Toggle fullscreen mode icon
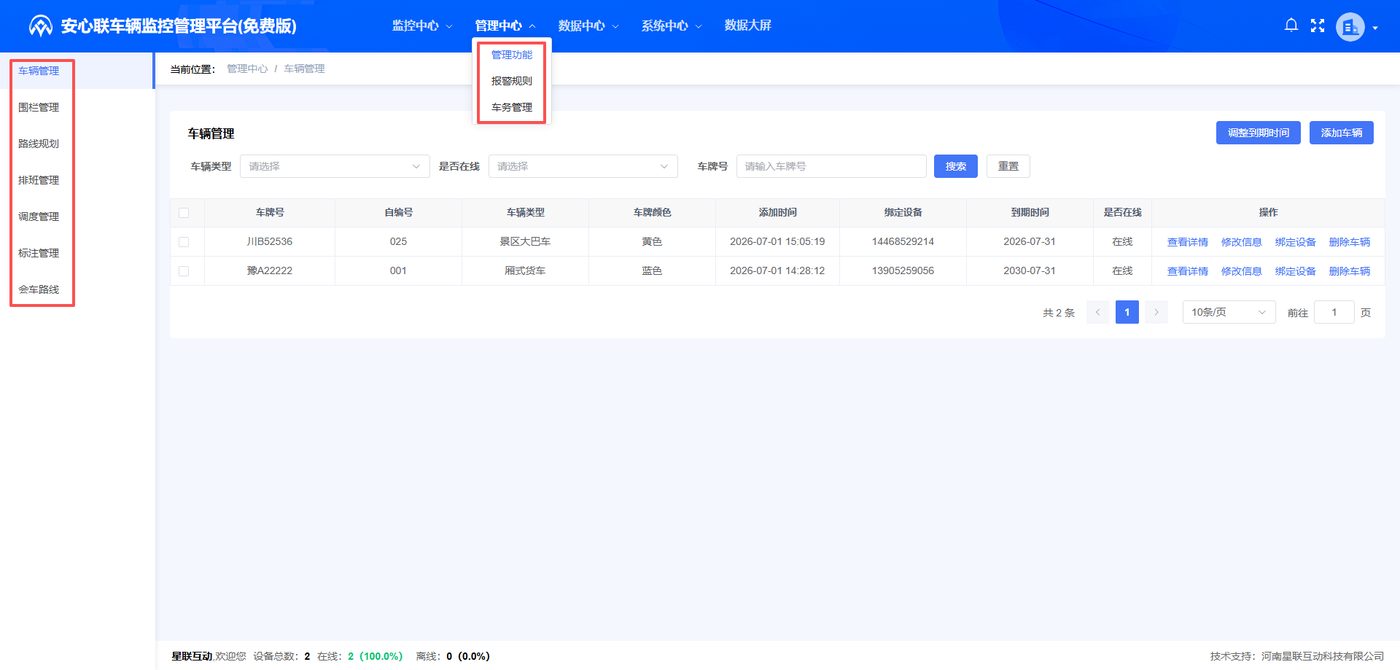The height and width of the screenshot is (670, 1400). pyautogui.click(x=1317, y=26)
